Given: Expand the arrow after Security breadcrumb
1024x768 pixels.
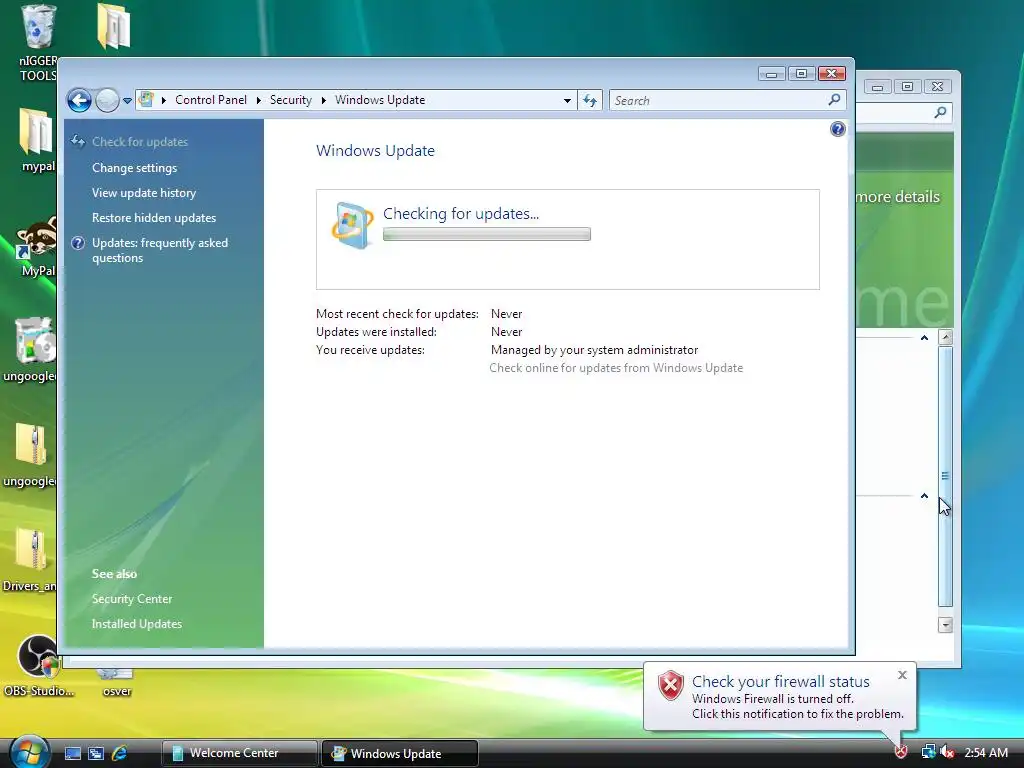Looking at the screenshot, I should (x=323, y=100).
